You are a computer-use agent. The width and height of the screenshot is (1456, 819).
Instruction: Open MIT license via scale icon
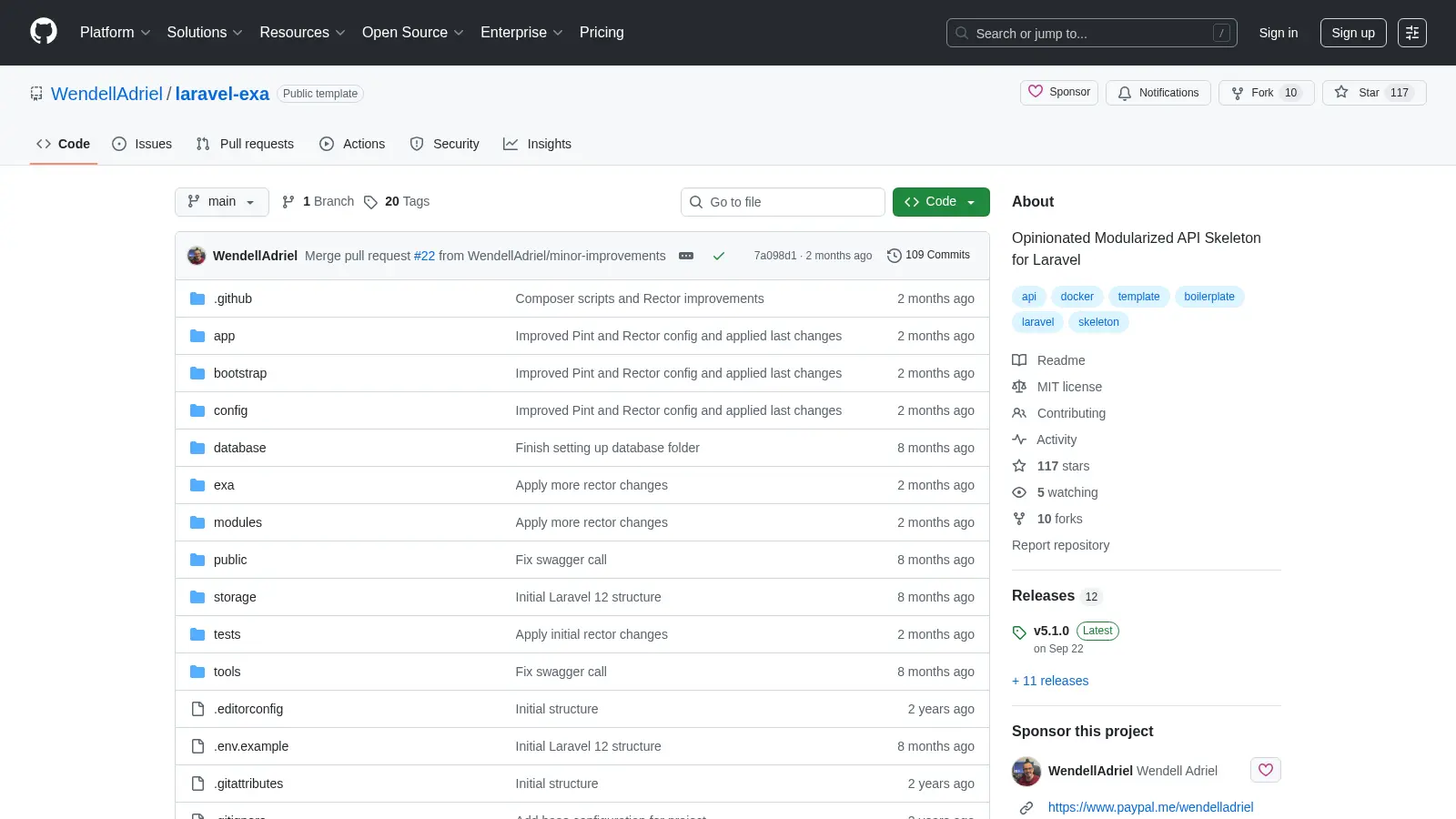[x=1019, y=387]
